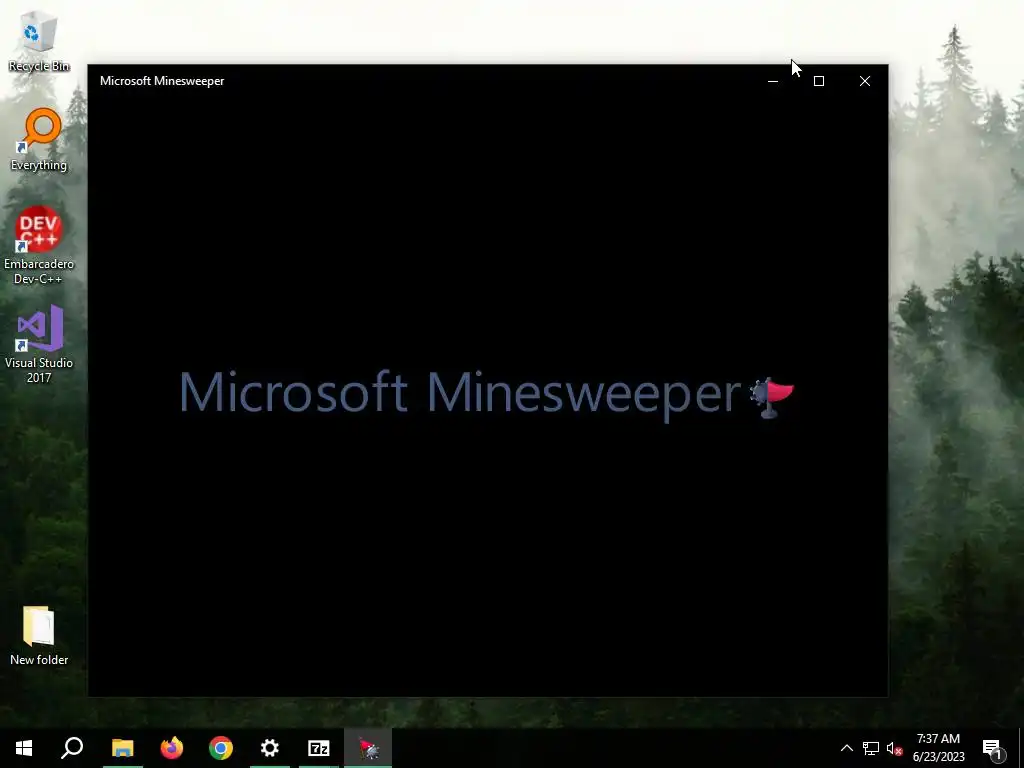Open 7-Zip from the taskbar
Screen dimensions: 1024x768
319,748
